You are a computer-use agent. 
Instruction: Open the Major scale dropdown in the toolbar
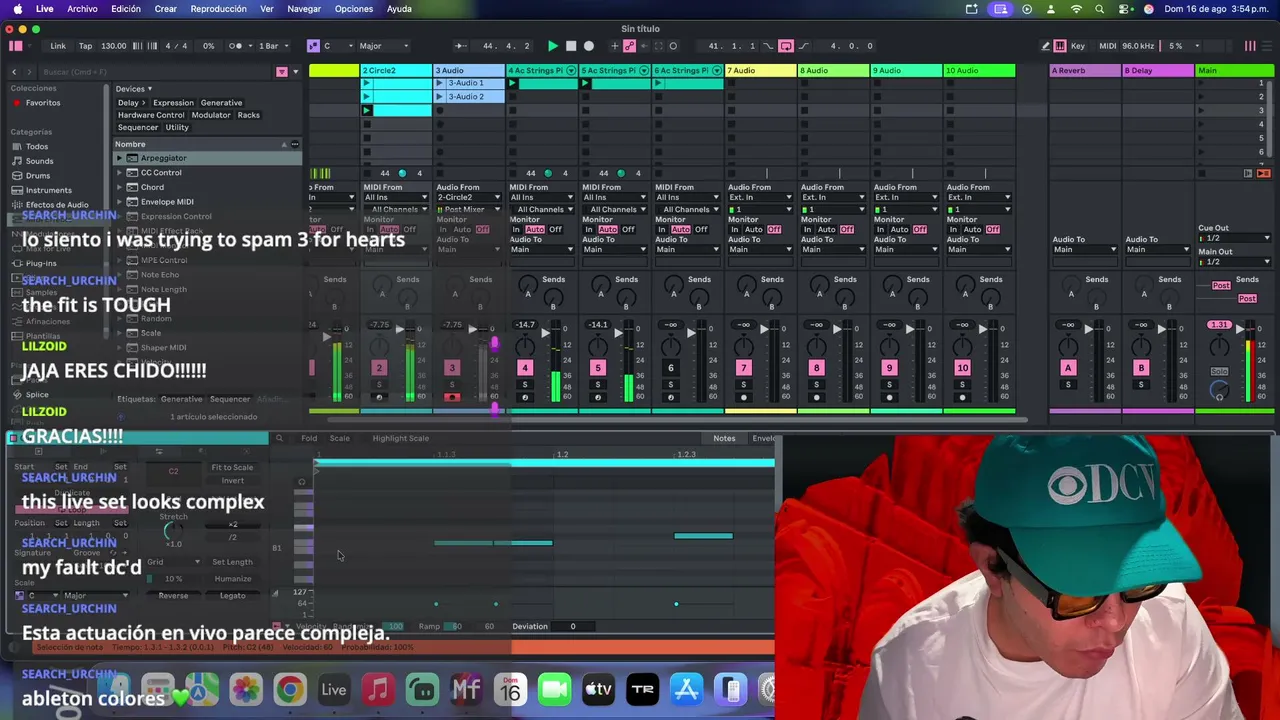tap(383, 46)
